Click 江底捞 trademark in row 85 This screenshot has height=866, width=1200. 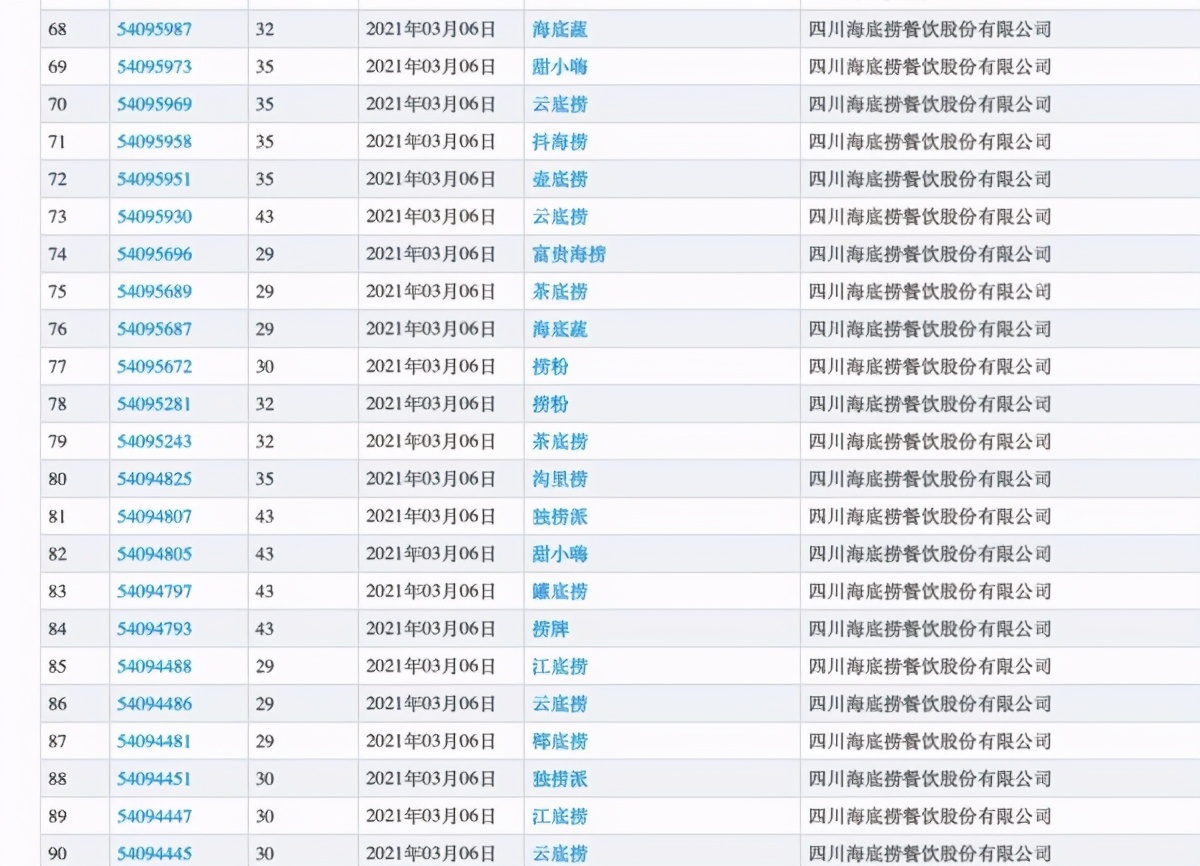(560, 667)
